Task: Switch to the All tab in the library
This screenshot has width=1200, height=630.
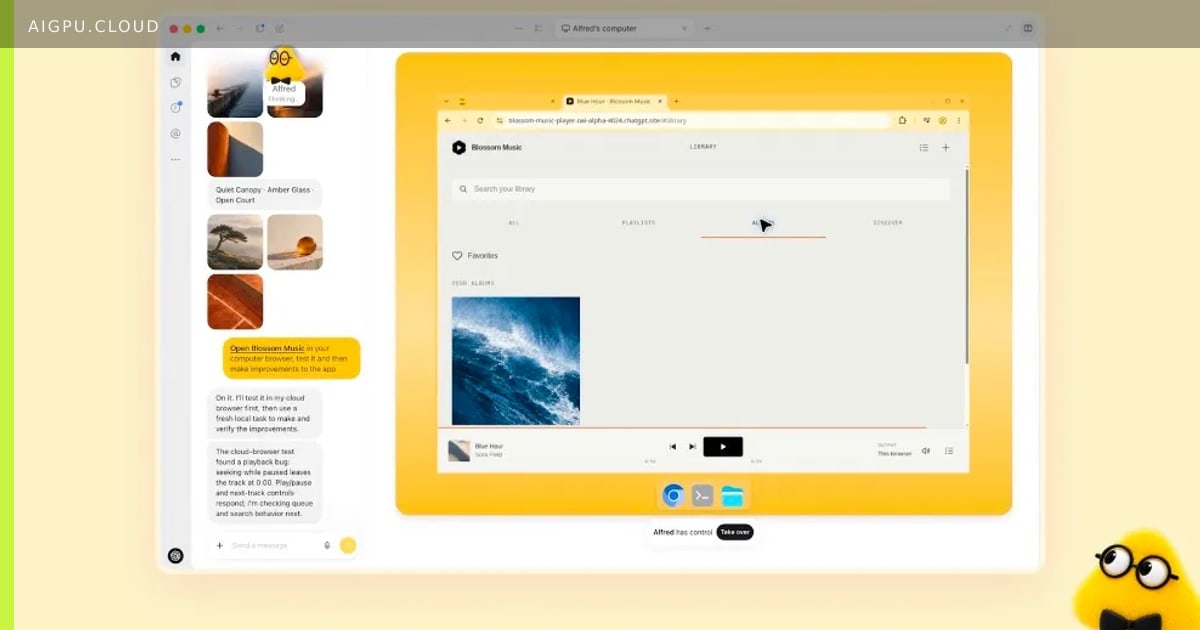Action: pos(514,223)
